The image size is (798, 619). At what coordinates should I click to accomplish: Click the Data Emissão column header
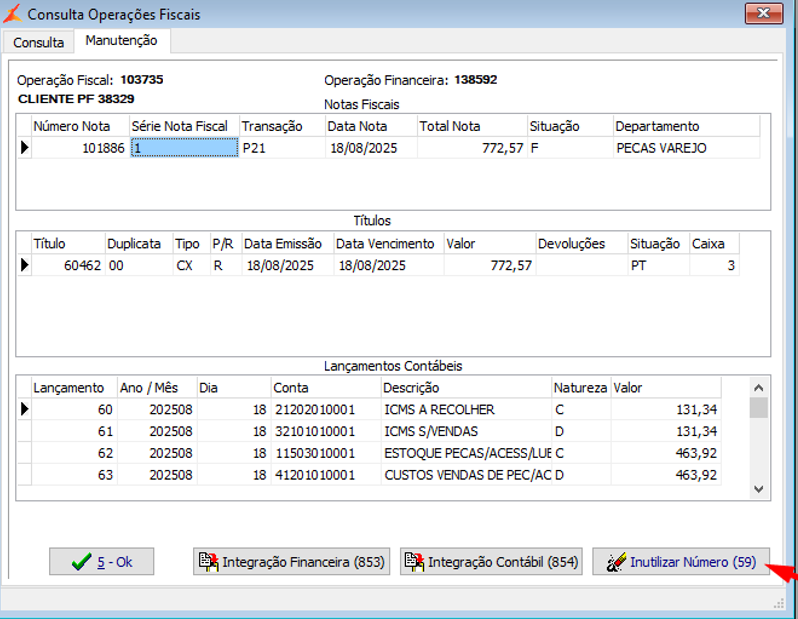point(288,244)
